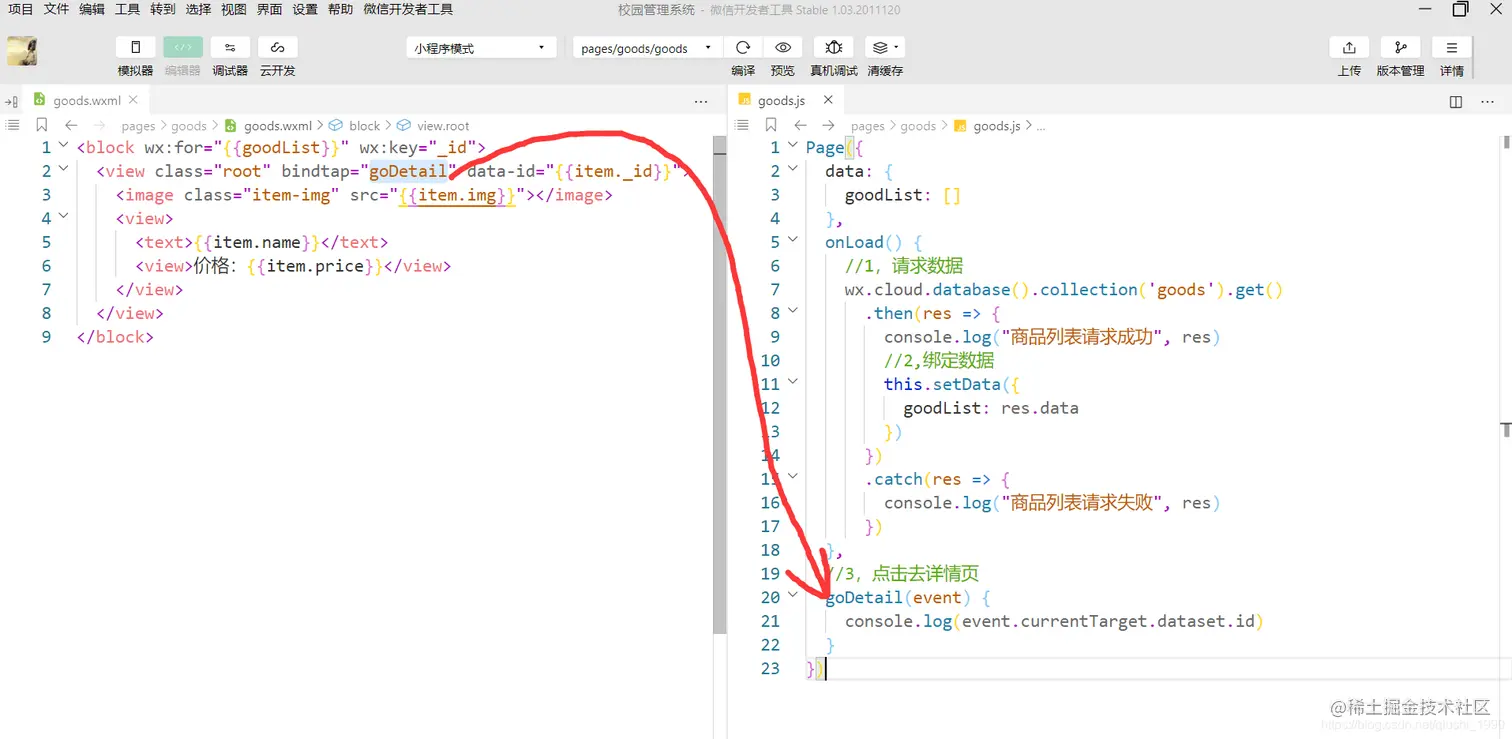This screenshot has height=739, width=1512.
Task: Click left editor bookmark icon
Action: click(42, 125)
